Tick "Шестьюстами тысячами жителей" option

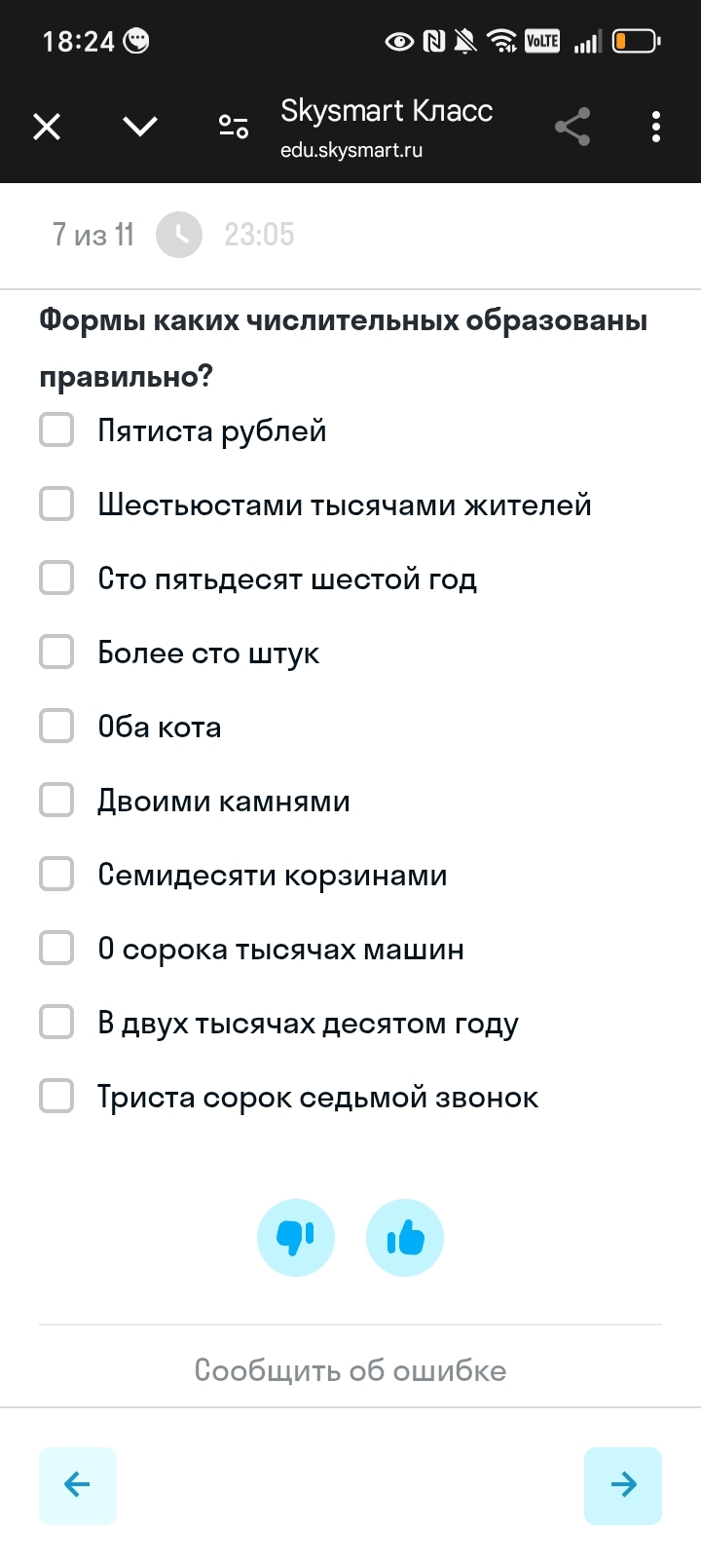point(56,504)
